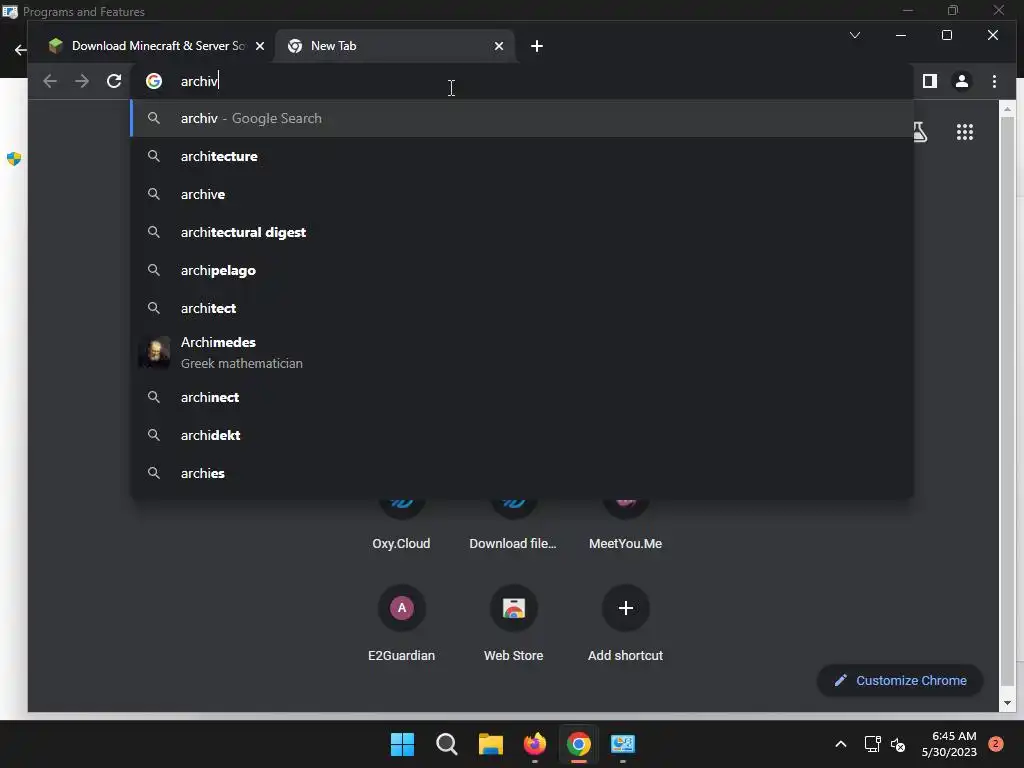This screenshot has width=1024, height=768.
Task: Click the Add shortcut plus button
Action: click(x=626, y=608)
